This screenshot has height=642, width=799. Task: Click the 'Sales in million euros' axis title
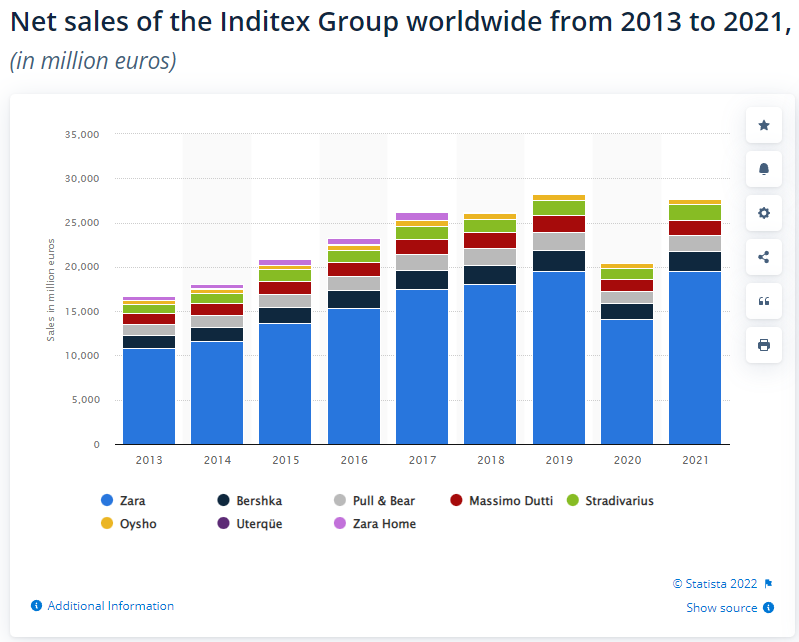50,289
